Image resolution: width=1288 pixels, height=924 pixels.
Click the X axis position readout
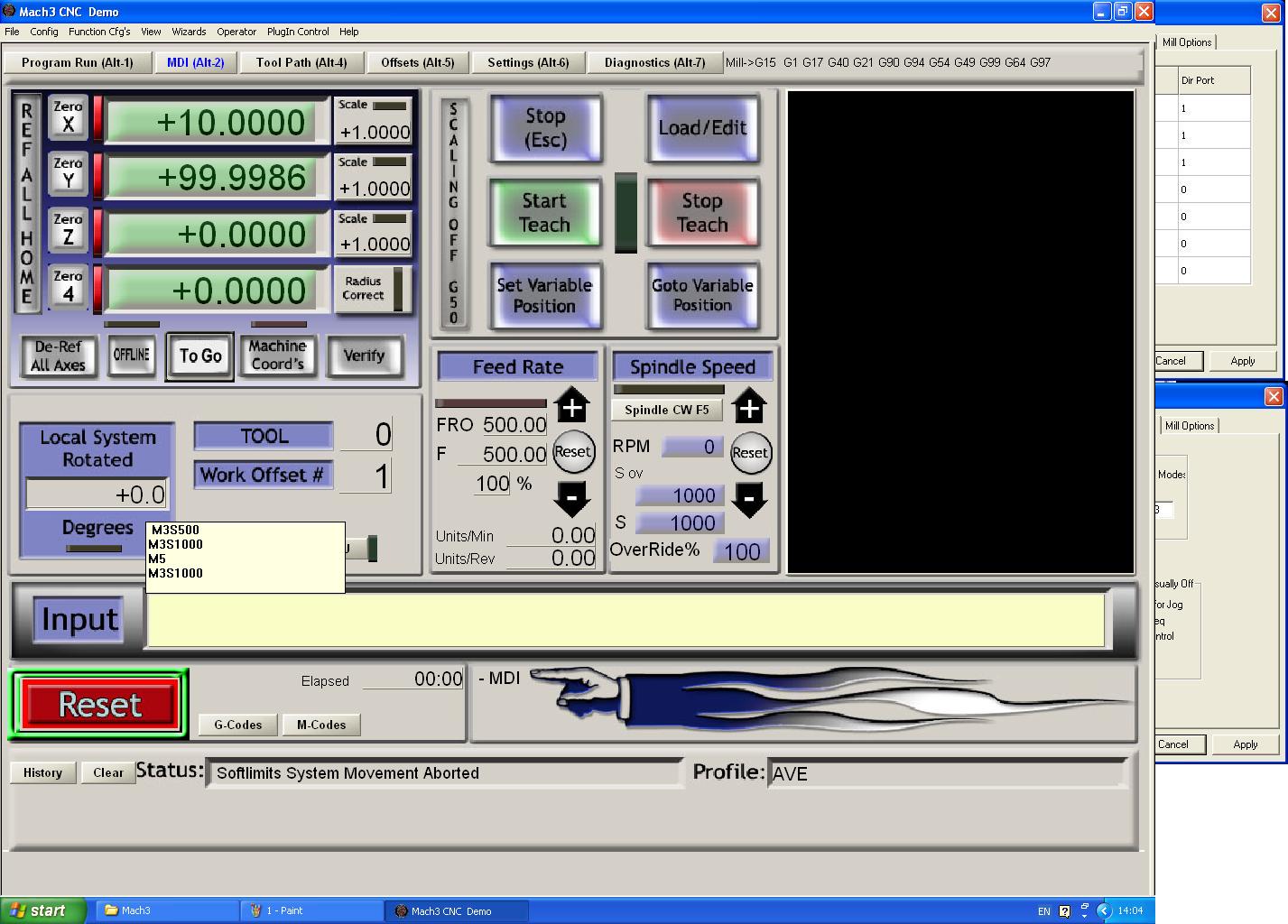[211, 122]
